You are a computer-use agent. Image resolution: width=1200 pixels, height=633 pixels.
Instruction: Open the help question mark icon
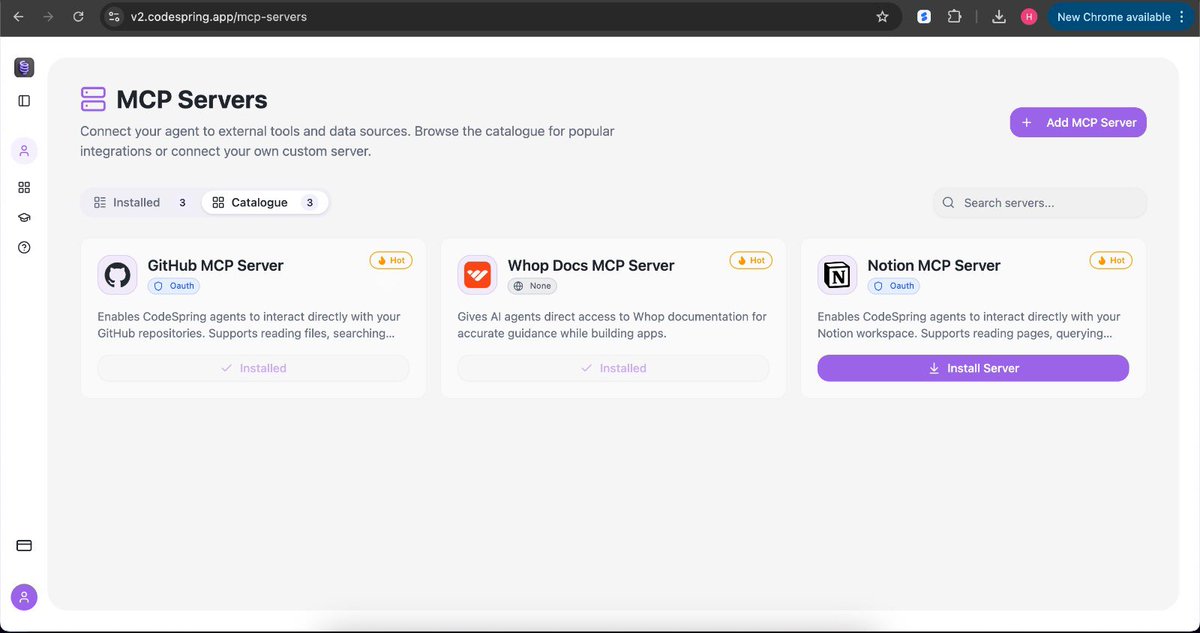[24, 247]
